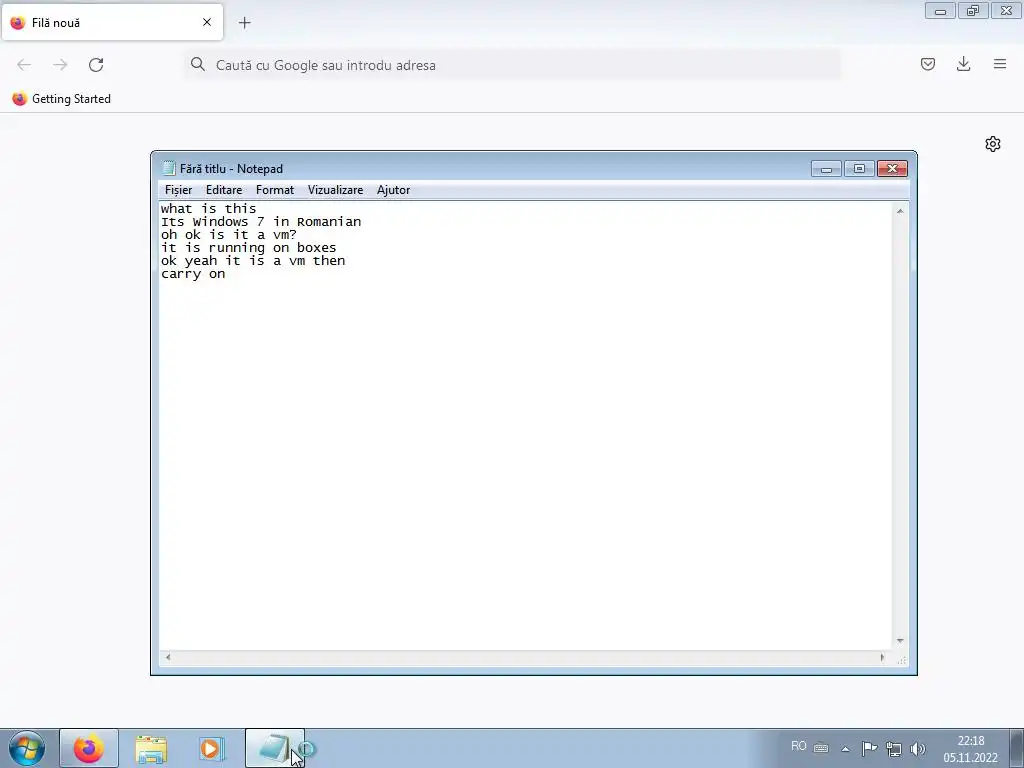Open the Ajutor menu in Notepad

pos(393,190)
